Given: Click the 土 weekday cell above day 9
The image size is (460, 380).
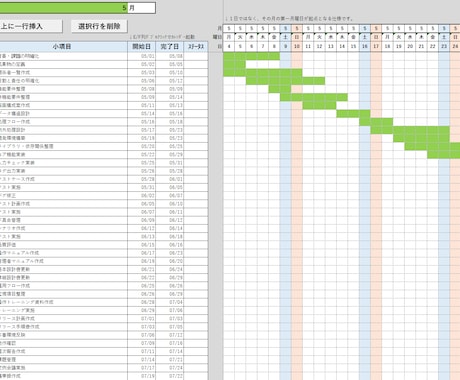Looking at the screenshot, I should 285,37.
